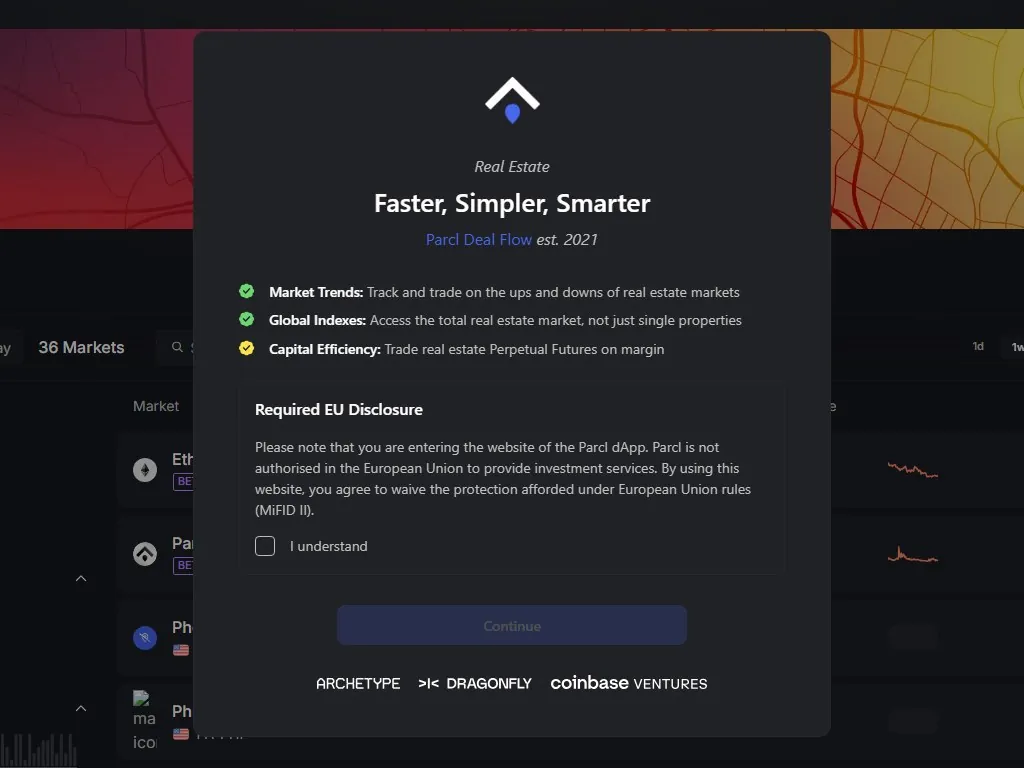Image resolution: width=1024 pixels, height=768 pixels.
Task: Click the "Faster, Simpler, Smarter" headline
Action: (x=512, y=203)
